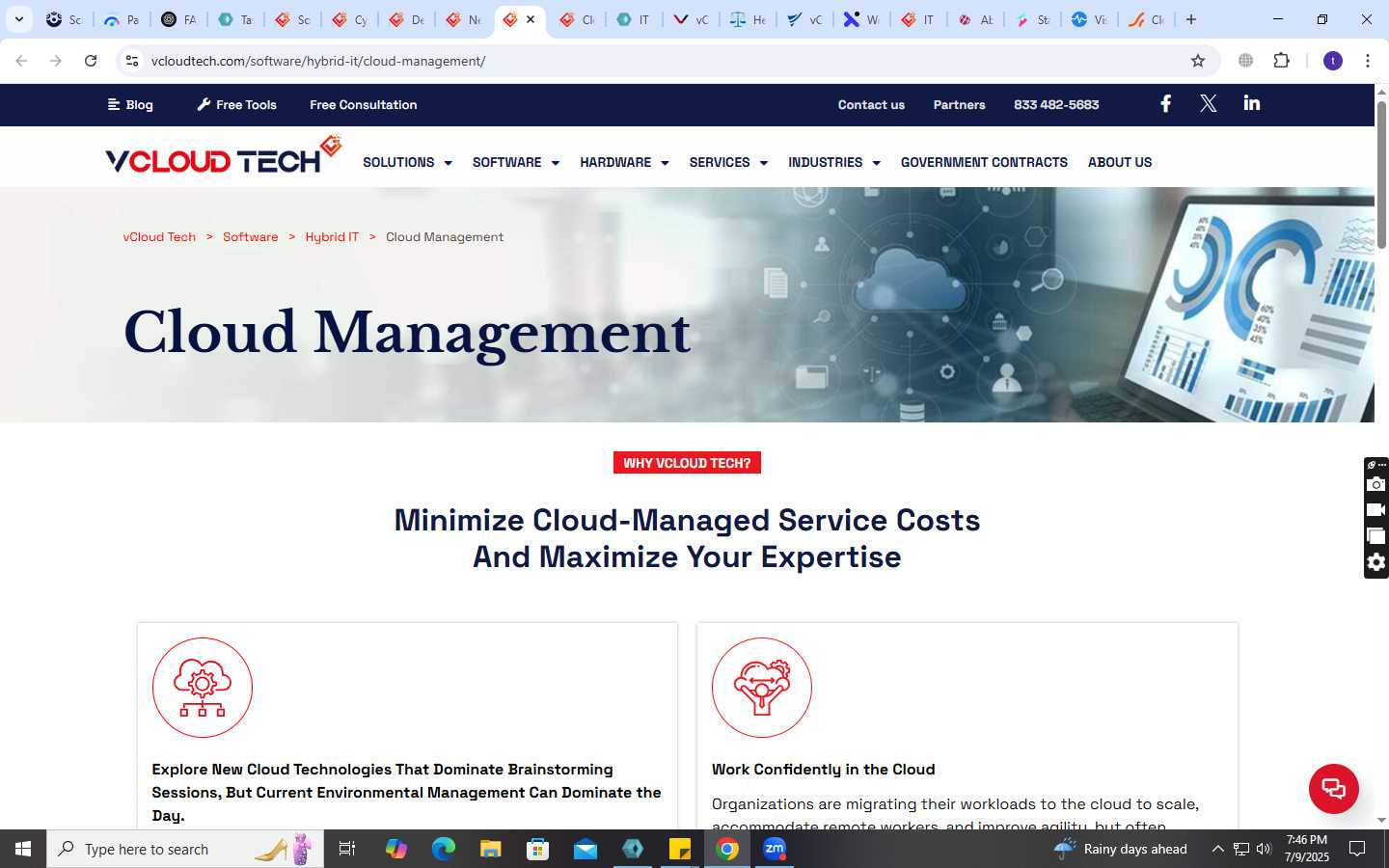This screenshot has height=868, width=1389.
Task: Expand the Solutions menu
Action: pyautogui.click(x=407, y=162)
